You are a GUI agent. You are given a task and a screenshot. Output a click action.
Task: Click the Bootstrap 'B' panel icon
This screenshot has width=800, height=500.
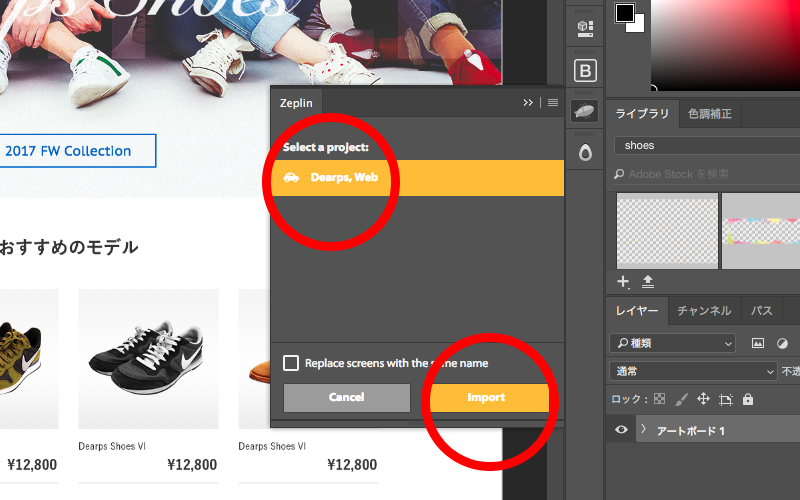tap(585, 70)
